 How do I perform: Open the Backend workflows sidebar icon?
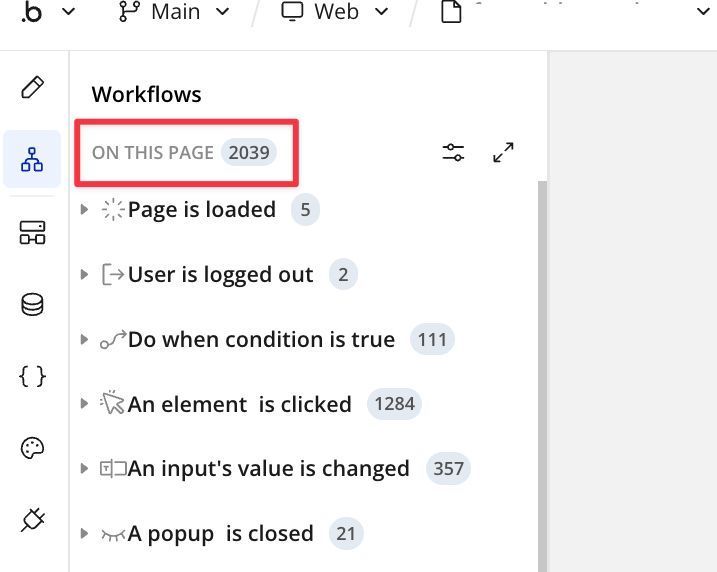tap(32, 232)
